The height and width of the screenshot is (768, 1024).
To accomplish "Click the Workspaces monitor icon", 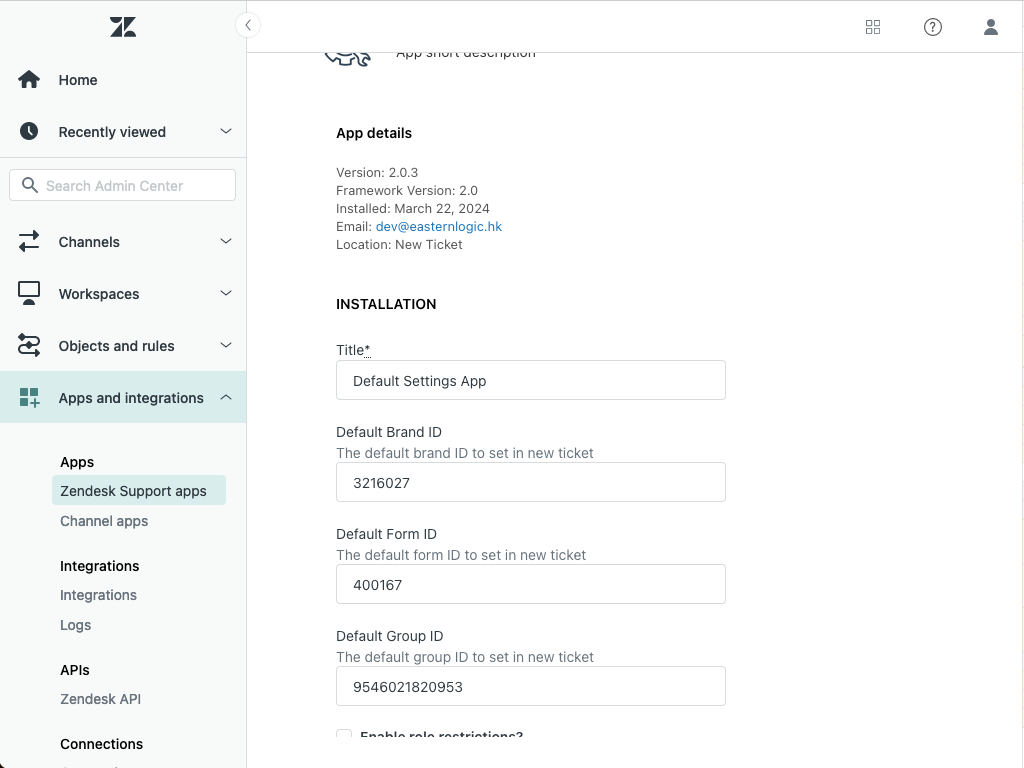I will (x=29, y=293).
